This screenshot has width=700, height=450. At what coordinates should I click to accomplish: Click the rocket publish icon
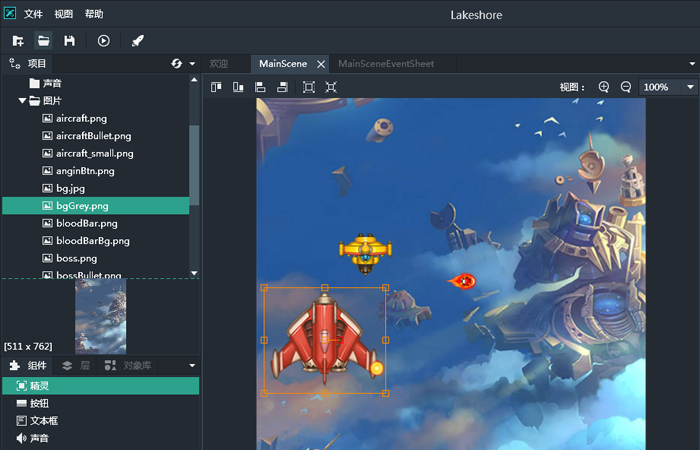click(x=138, y=41)
